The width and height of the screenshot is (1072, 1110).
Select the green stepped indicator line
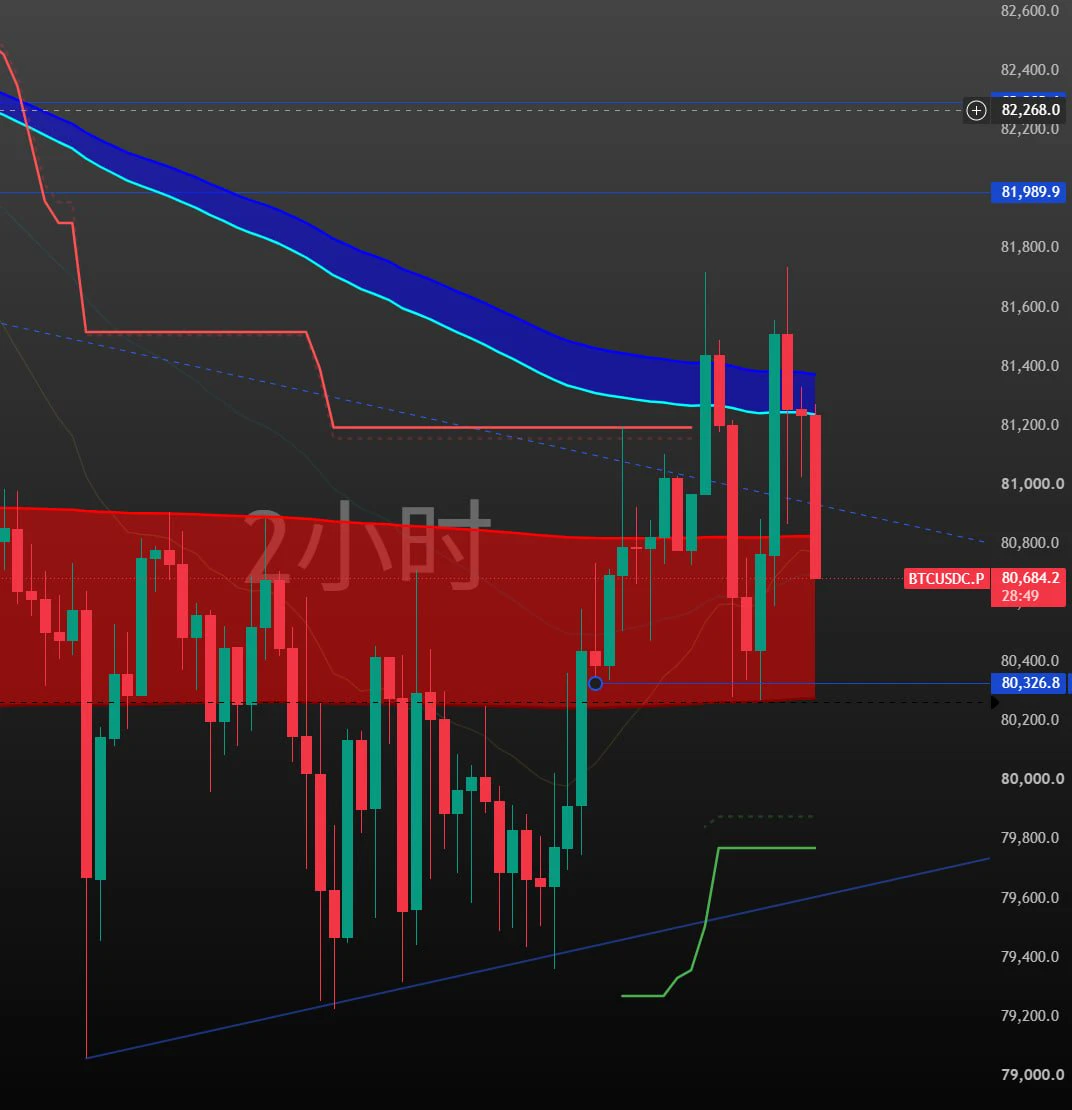[765, 848]
